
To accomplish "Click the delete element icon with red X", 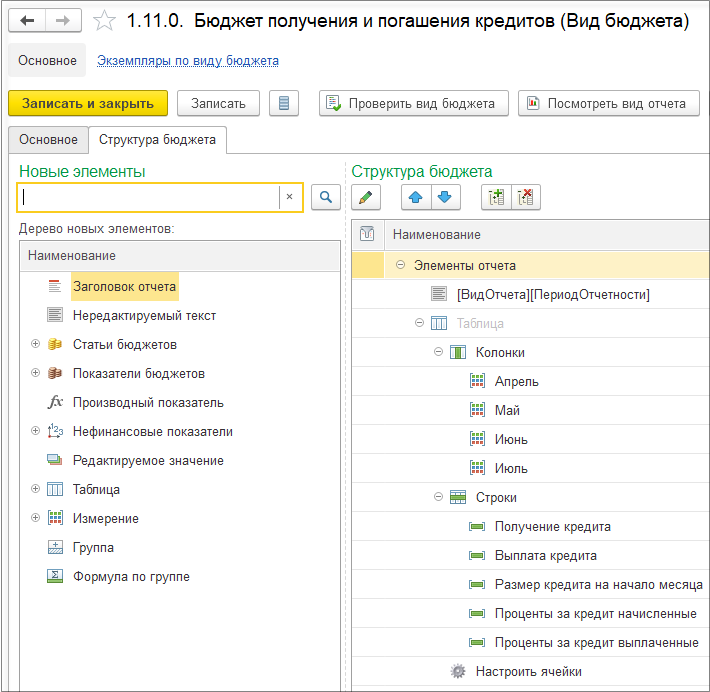I will click(x=526, y=197).
